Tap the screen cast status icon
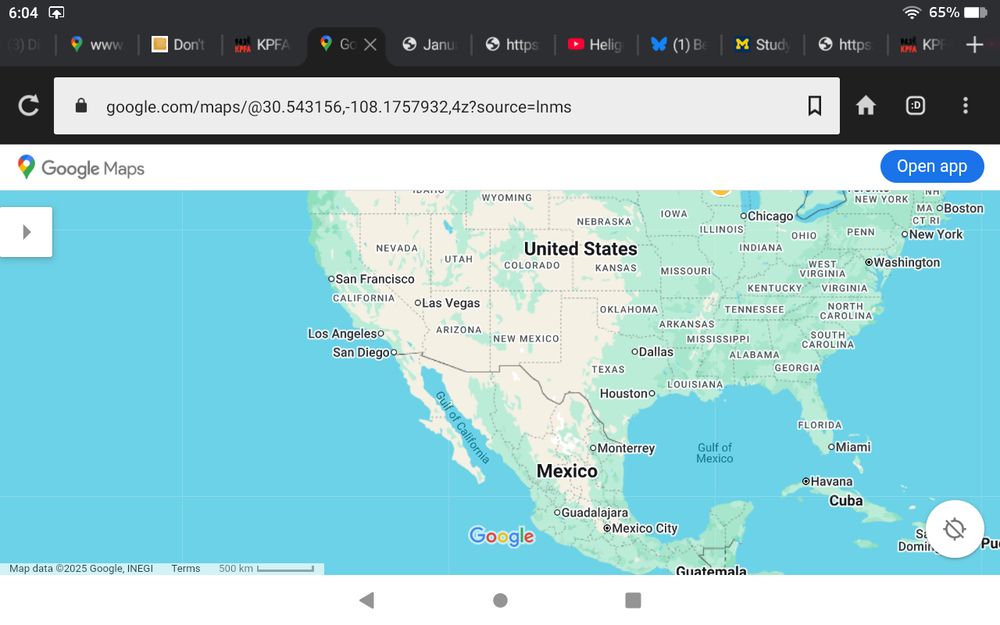1000x625 pixels. coord(56,12)
